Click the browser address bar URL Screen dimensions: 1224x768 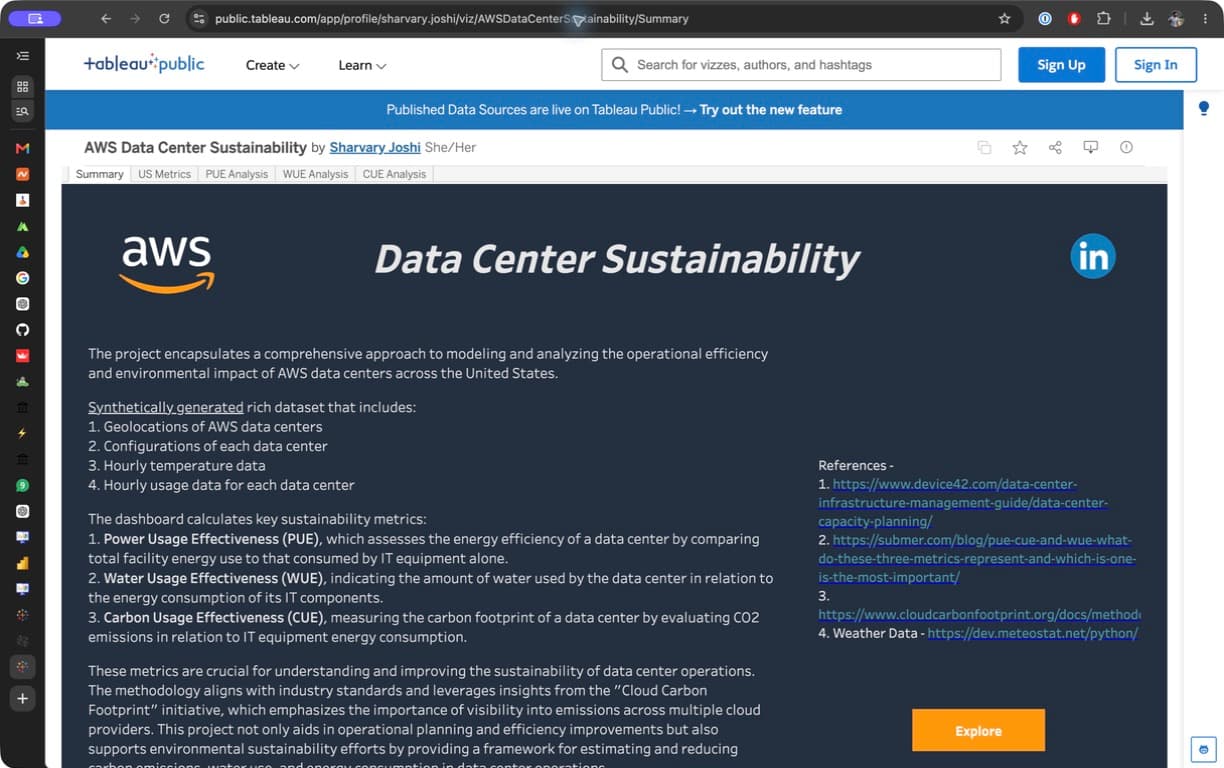tap(452, 19)
